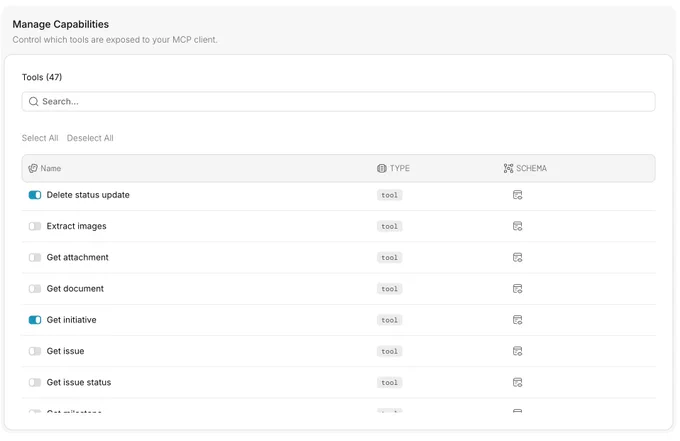Show schema for Get document tool
Screen dimensions: 680x441
(517, 289)
